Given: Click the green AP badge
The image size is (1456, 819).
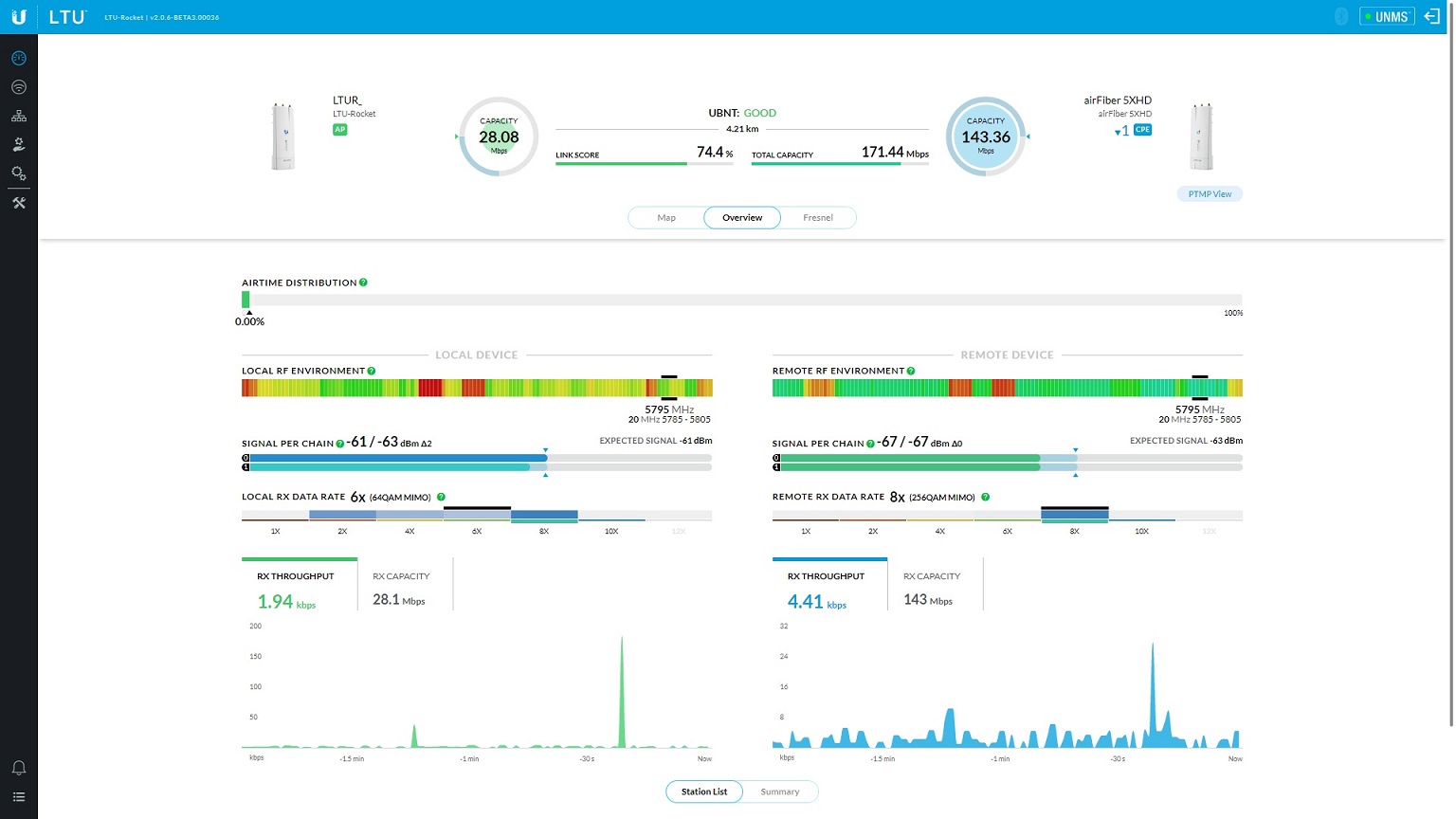Looking at the screenshot, I should coord(339,130).
